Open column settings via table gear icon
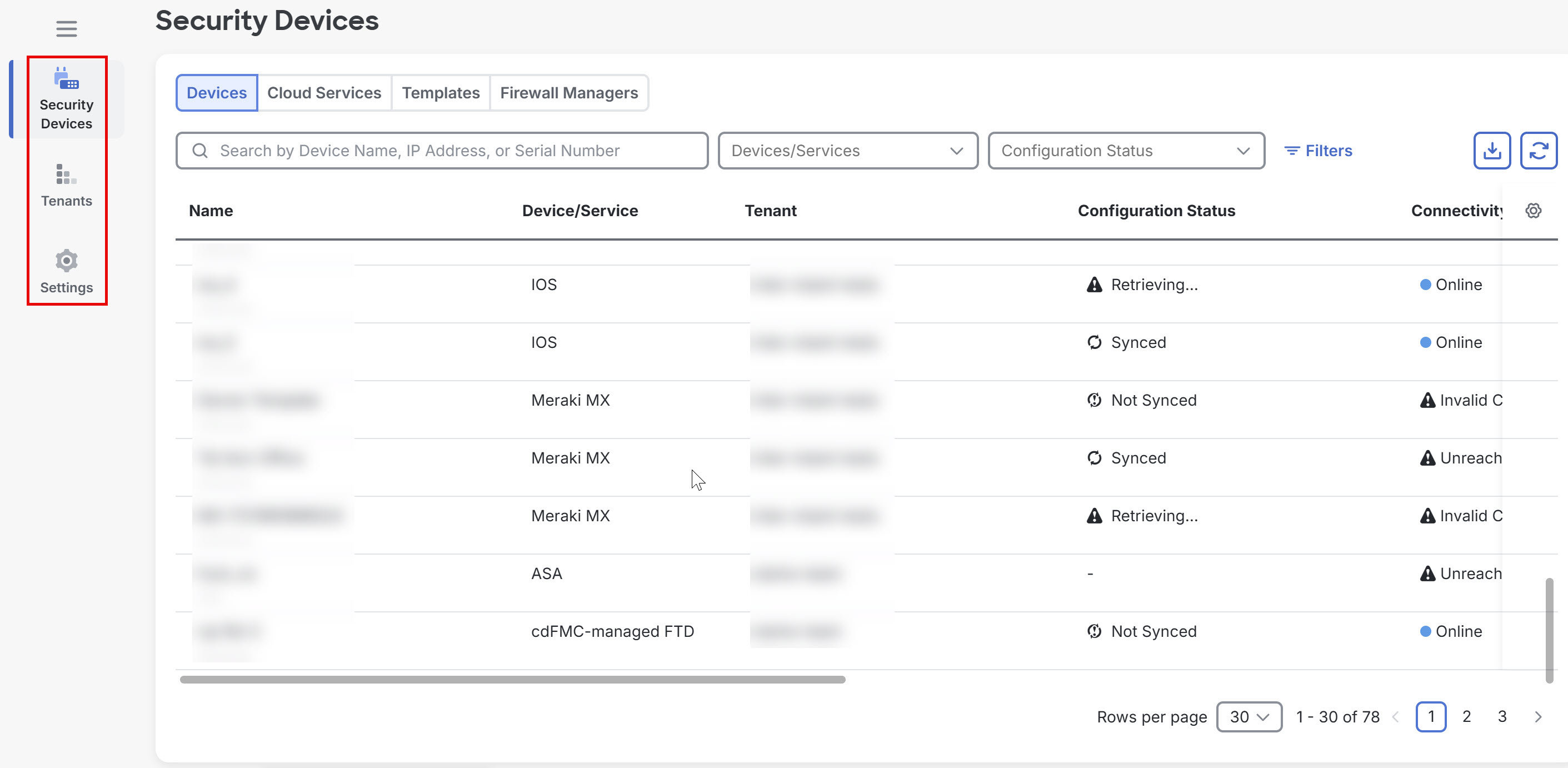 [x=1534, y=211]
